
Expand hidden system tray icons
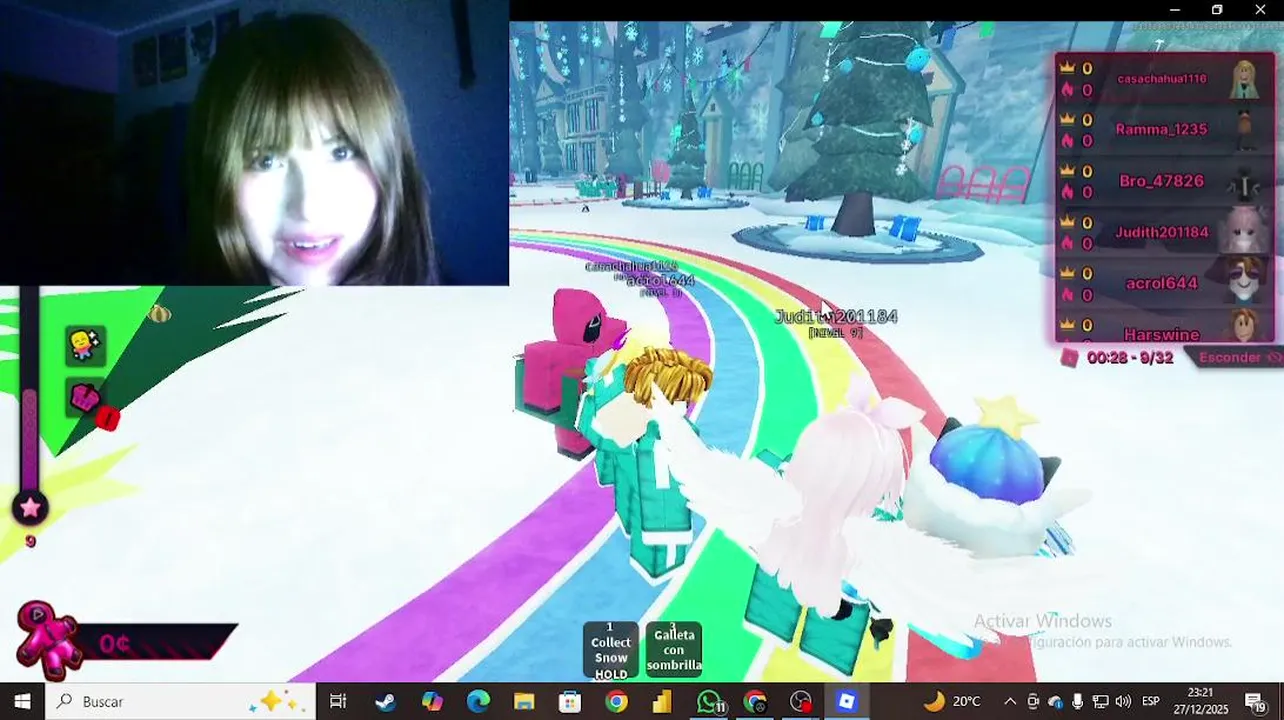1010,701
